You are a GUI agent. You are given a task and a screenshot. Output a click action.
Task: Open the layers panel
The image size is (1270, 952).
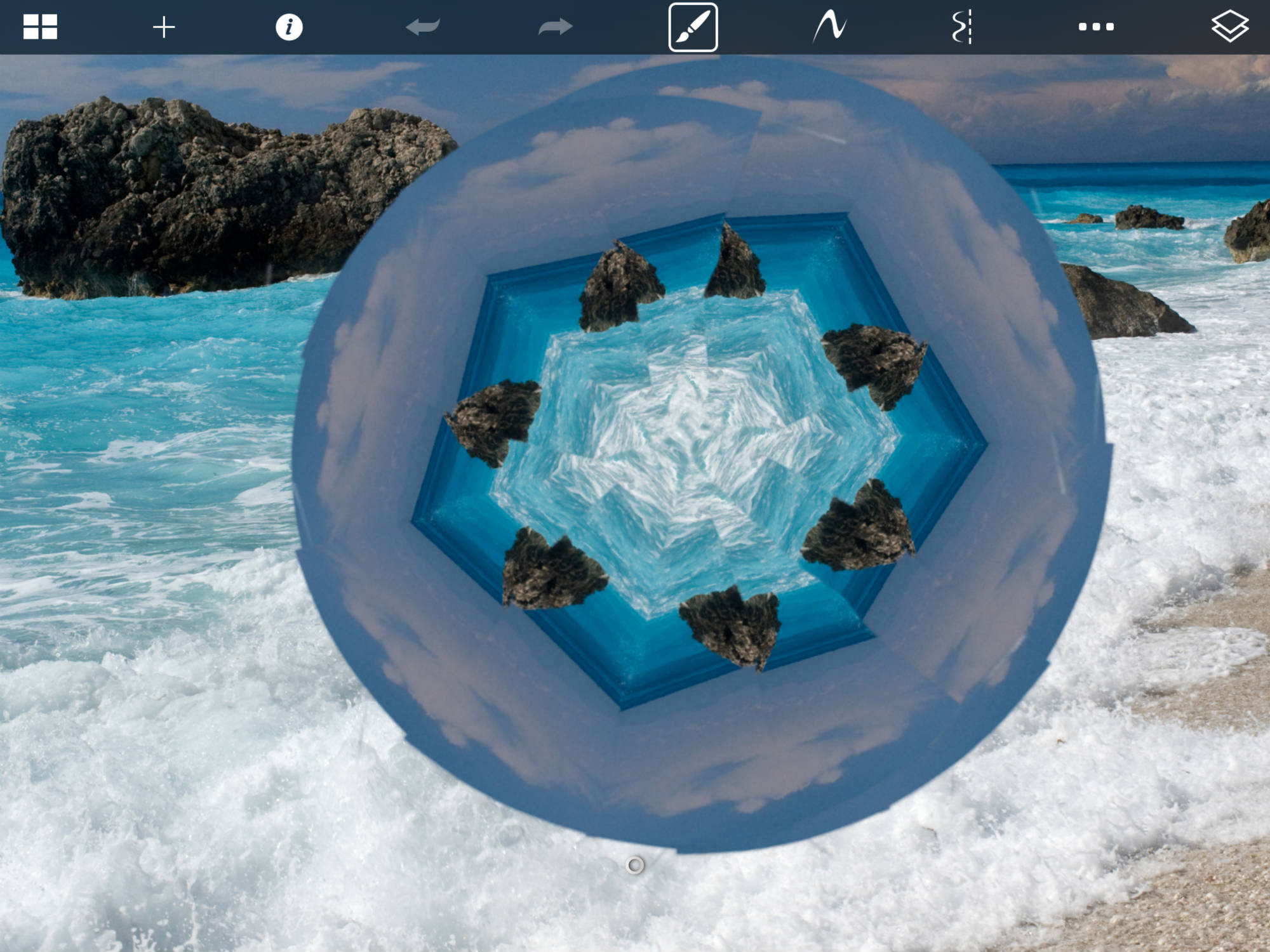pyautogui.click(x=1229, y=27)
